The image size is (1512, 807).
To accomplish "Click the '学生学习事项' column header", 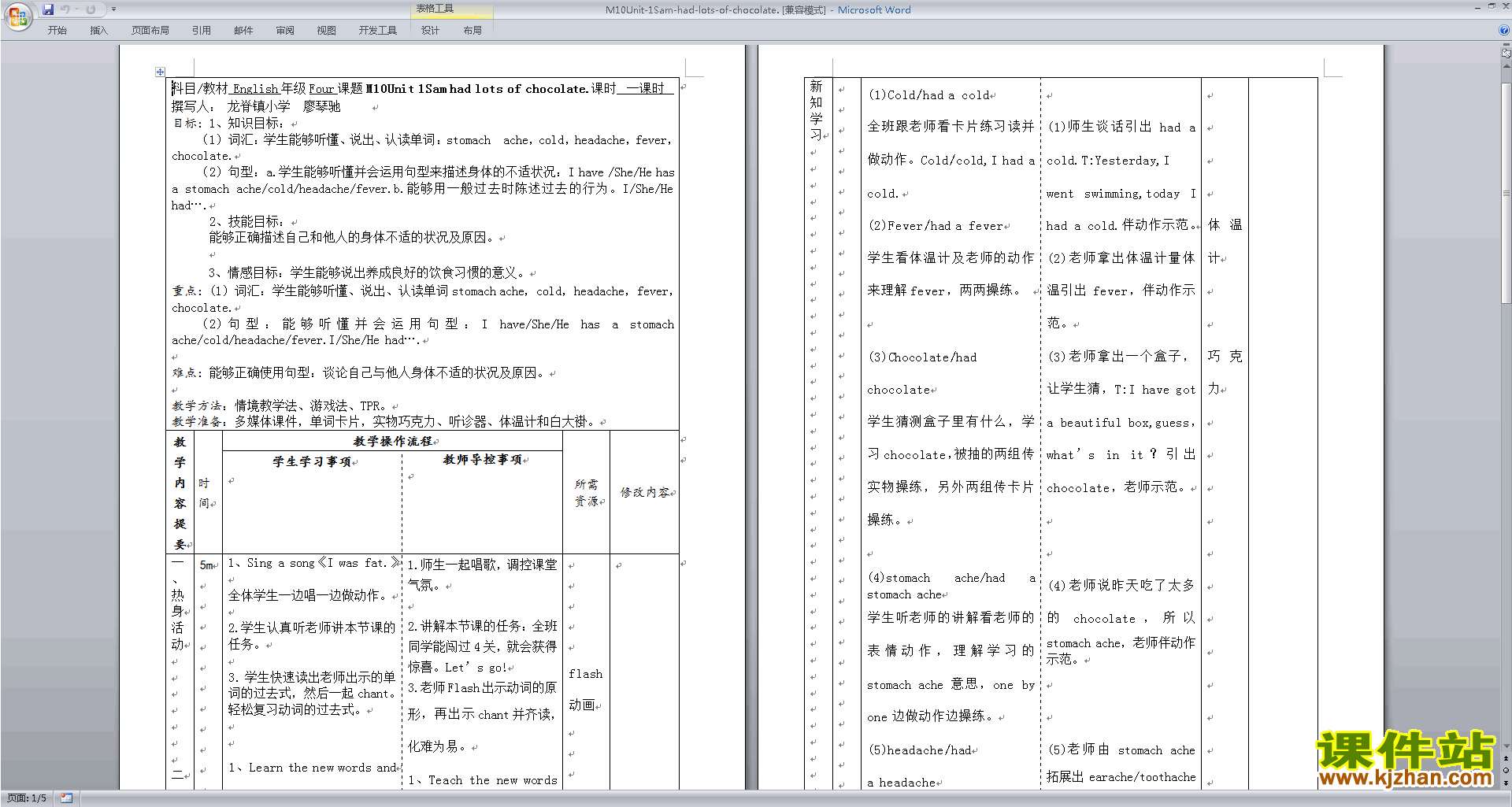I will tap(313, 462).
